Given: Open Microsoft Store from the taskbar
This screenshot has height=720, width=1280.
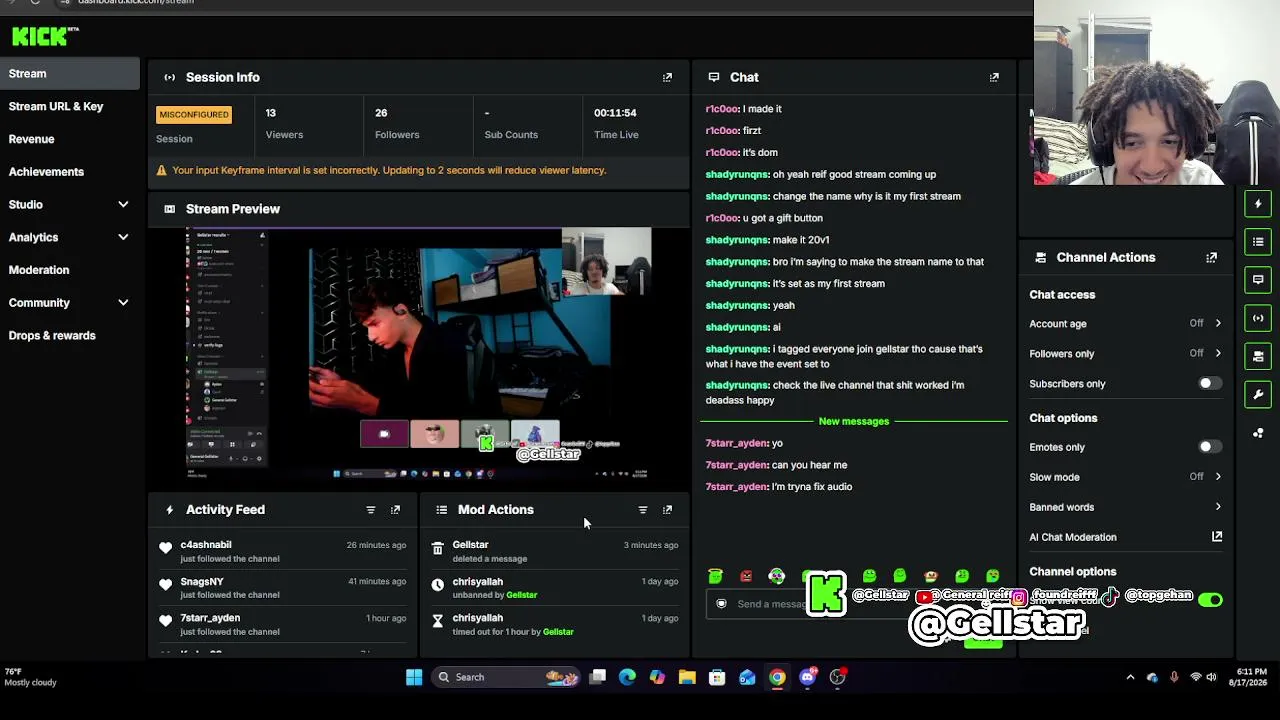Looking at the screenshot, I should [x=717, y=677].
